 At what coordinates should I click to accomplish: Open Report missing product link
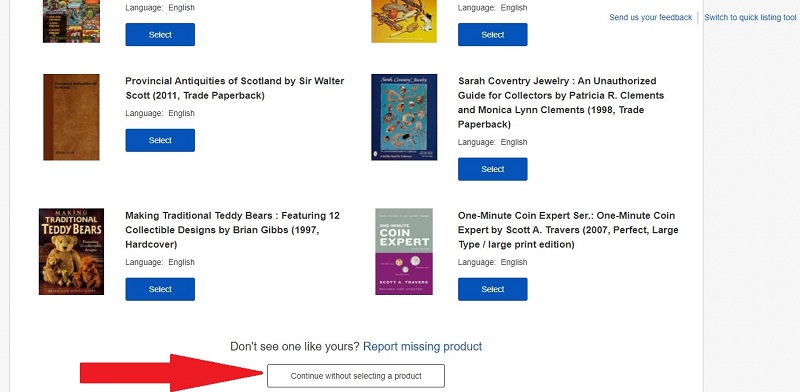[422, 347]
